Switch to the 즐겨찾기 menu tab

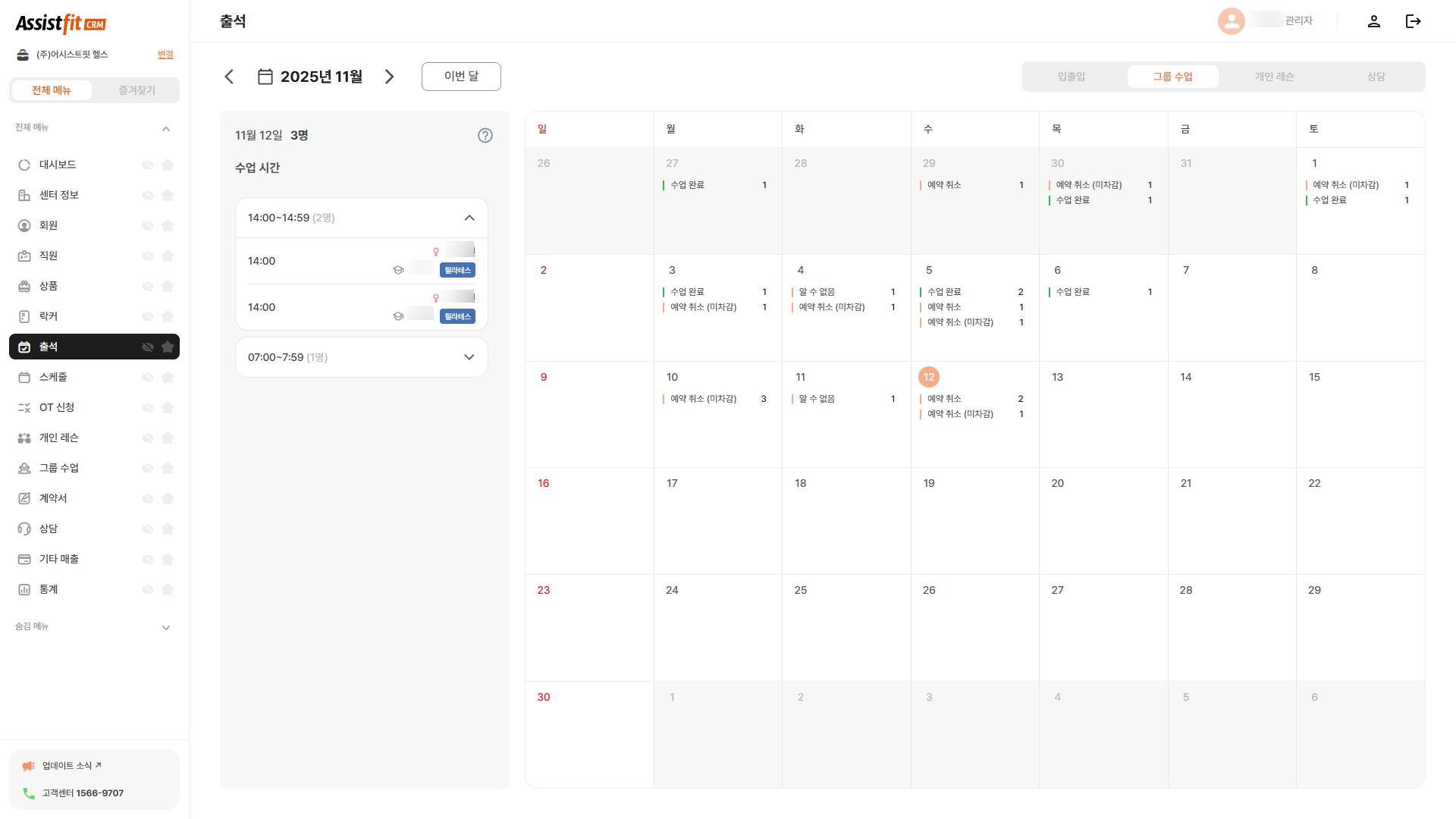[136, 90]
